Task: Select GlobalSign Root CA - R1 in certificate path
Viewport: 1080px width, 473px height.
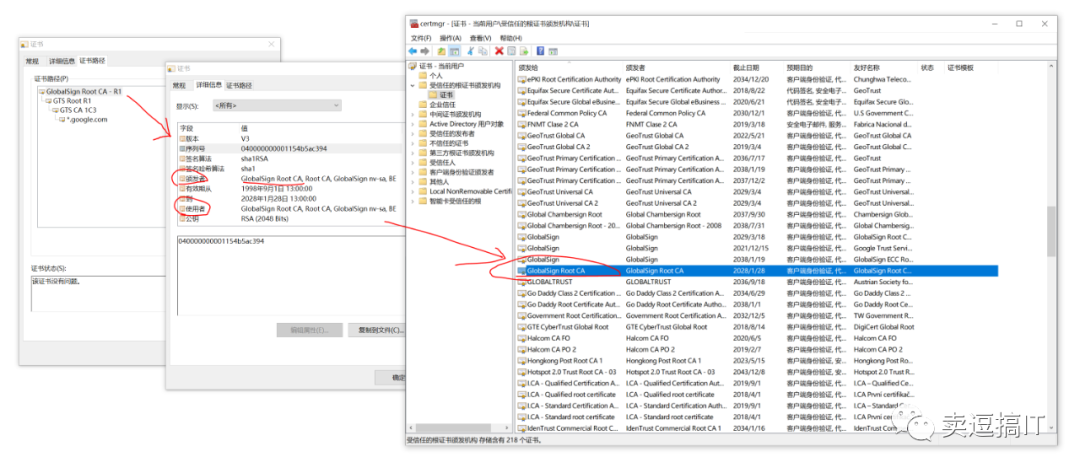Action: click(83, 92)
